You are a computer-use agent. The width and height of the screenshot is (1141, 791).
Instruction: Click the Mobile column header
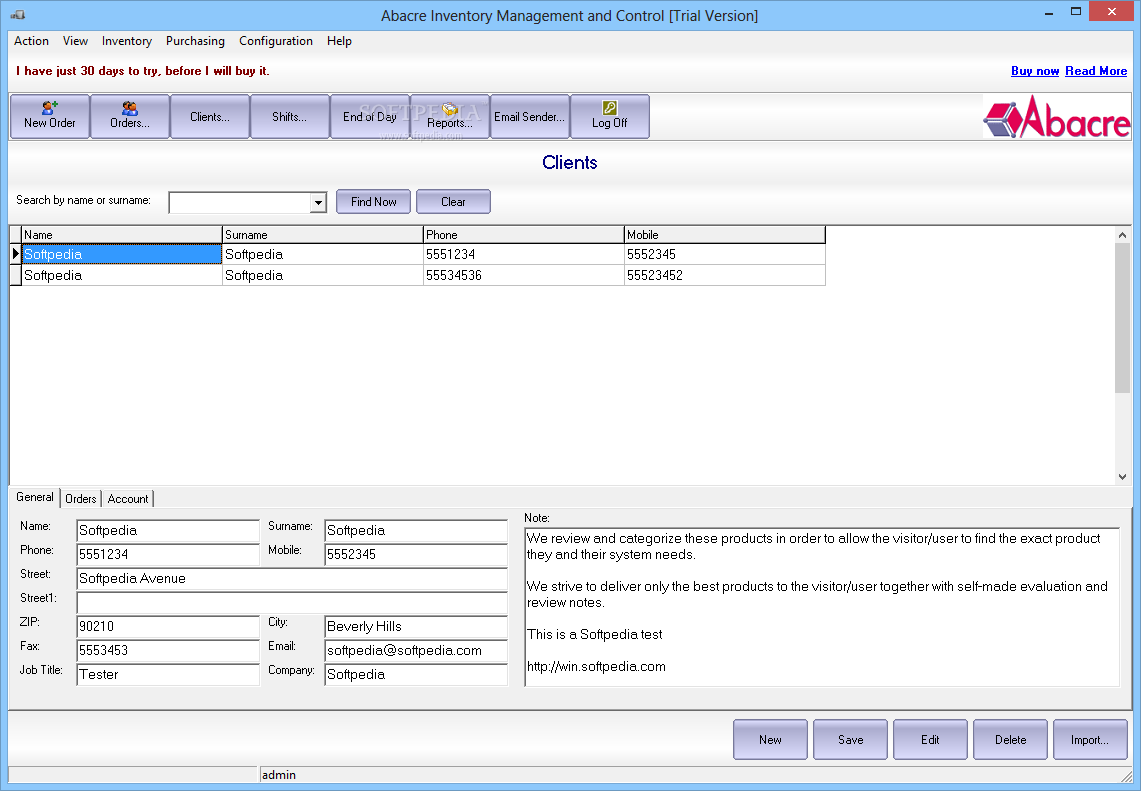click(725, 234)
